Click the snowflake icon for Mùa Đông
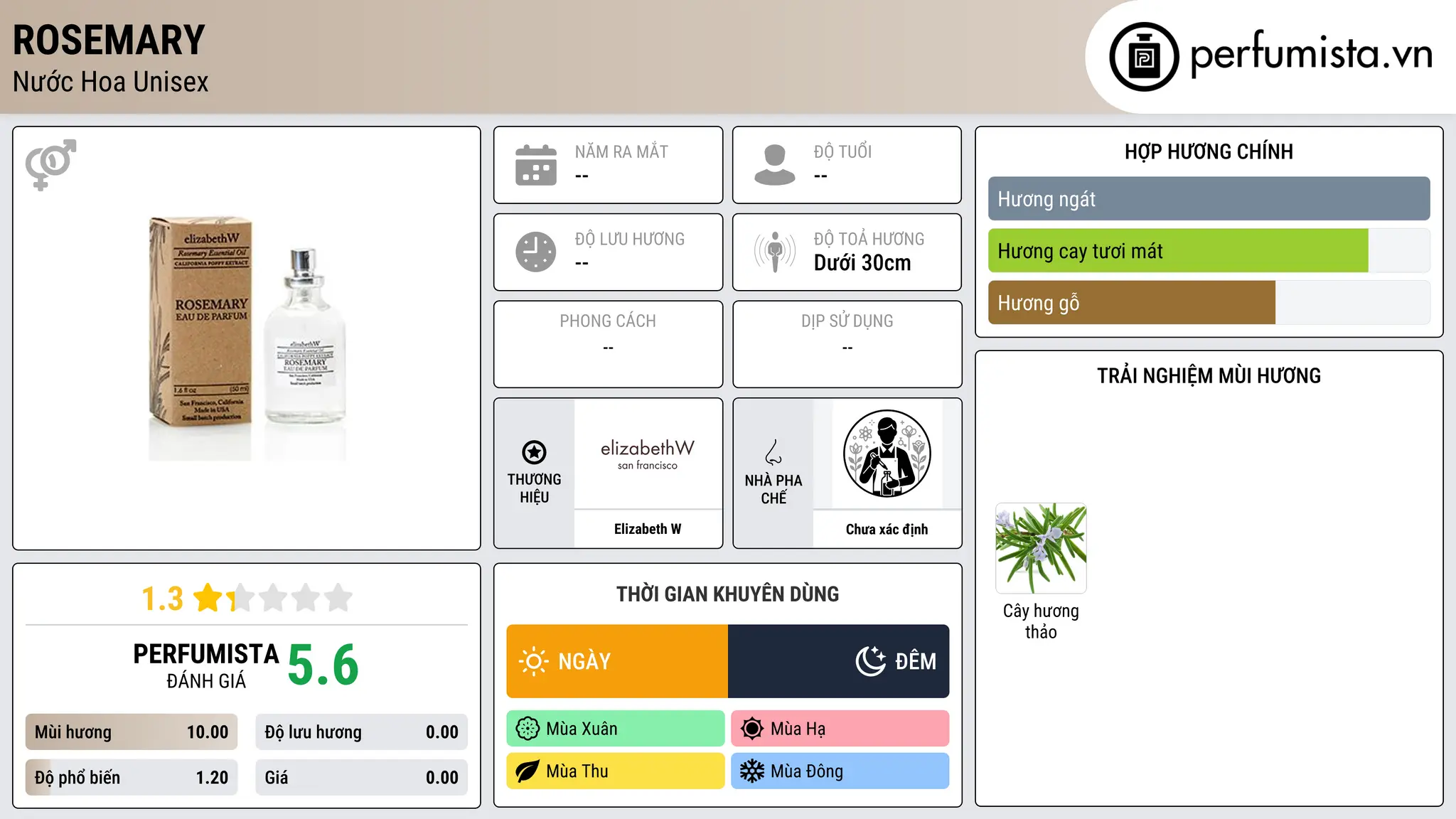 [752, 771]
